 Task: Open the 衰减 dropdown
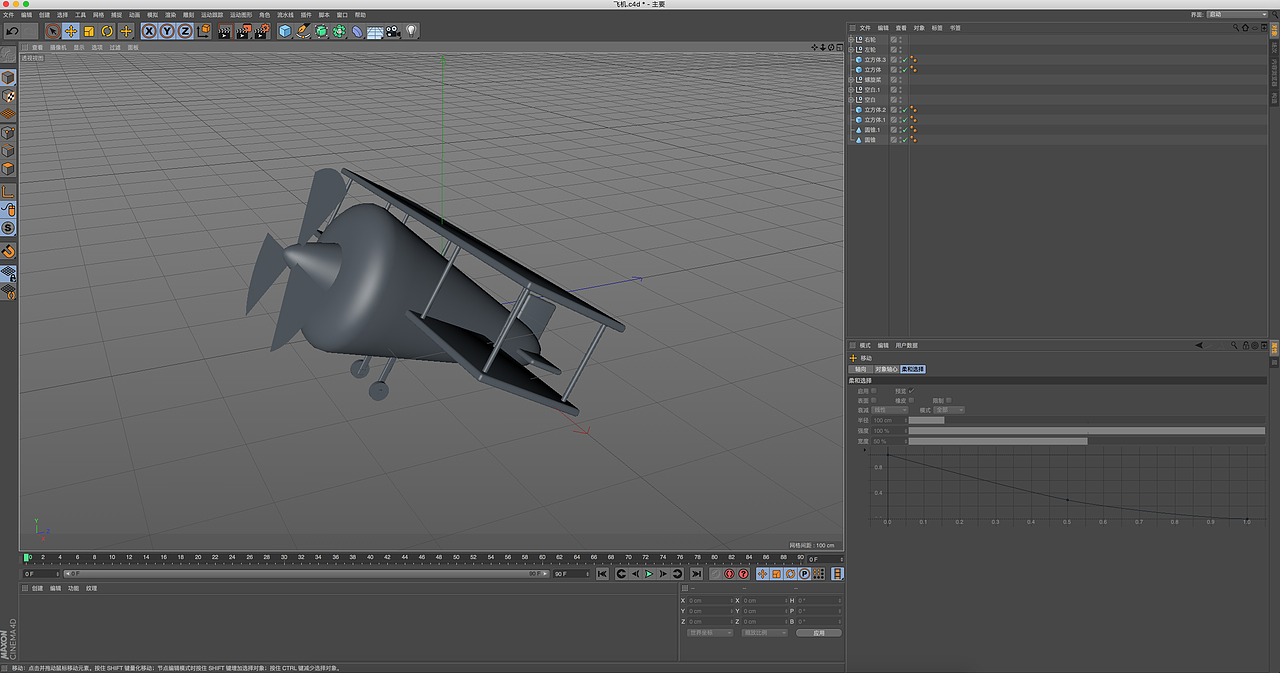pos(890,410)
